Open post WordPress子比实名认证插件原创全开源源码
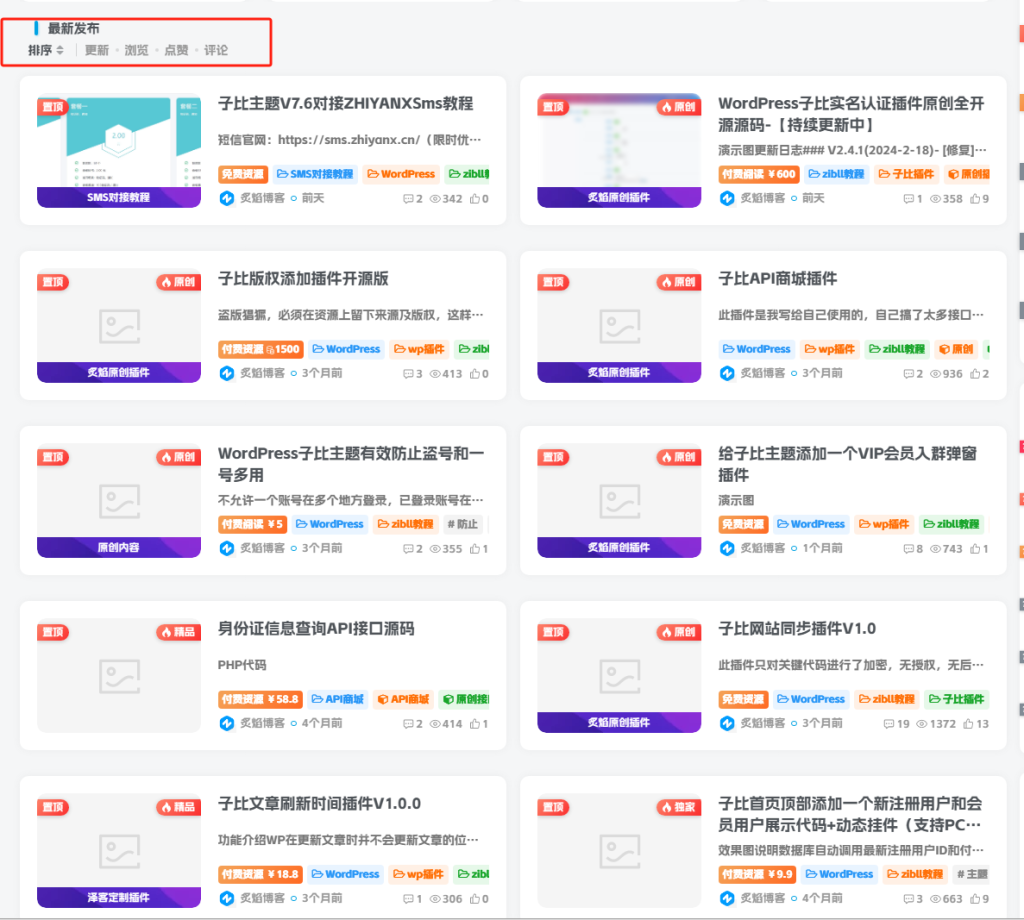Image resolution: width=1024 pixels, height=920 pixels. click(x=852, y=114)
